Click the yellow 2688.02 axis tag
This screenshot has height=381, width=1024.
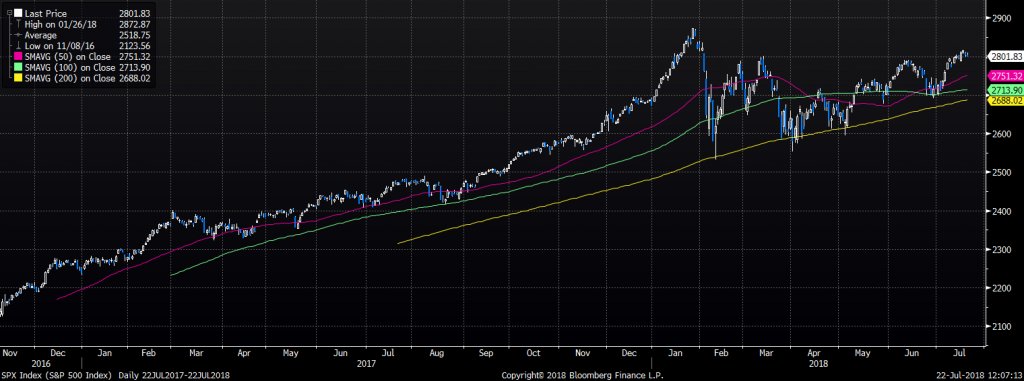coord(1005,100)
